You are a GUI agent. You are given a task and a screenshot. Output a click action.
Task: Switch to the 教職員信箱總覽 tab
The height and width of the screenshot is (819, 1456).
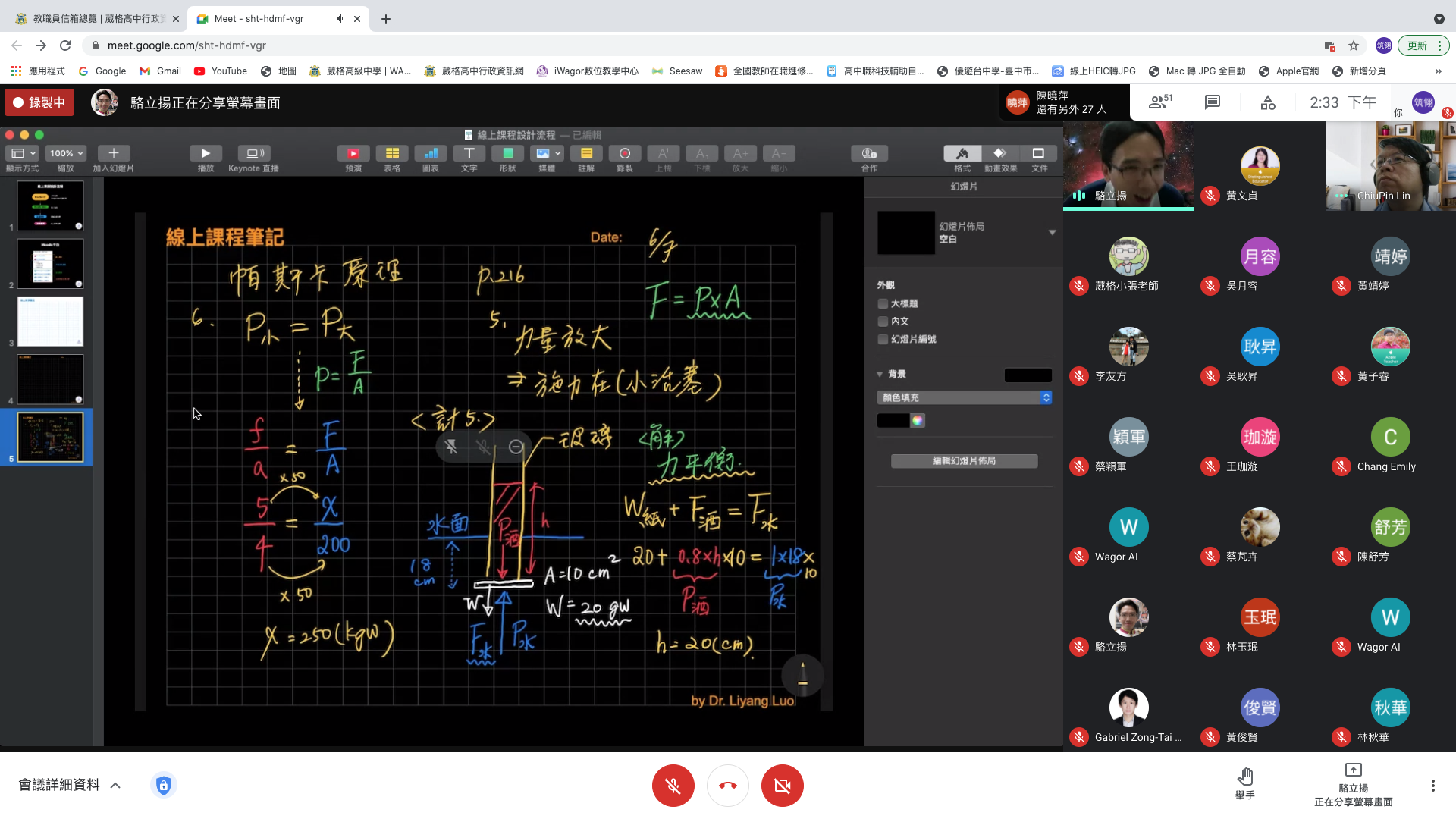coord(97,18)
